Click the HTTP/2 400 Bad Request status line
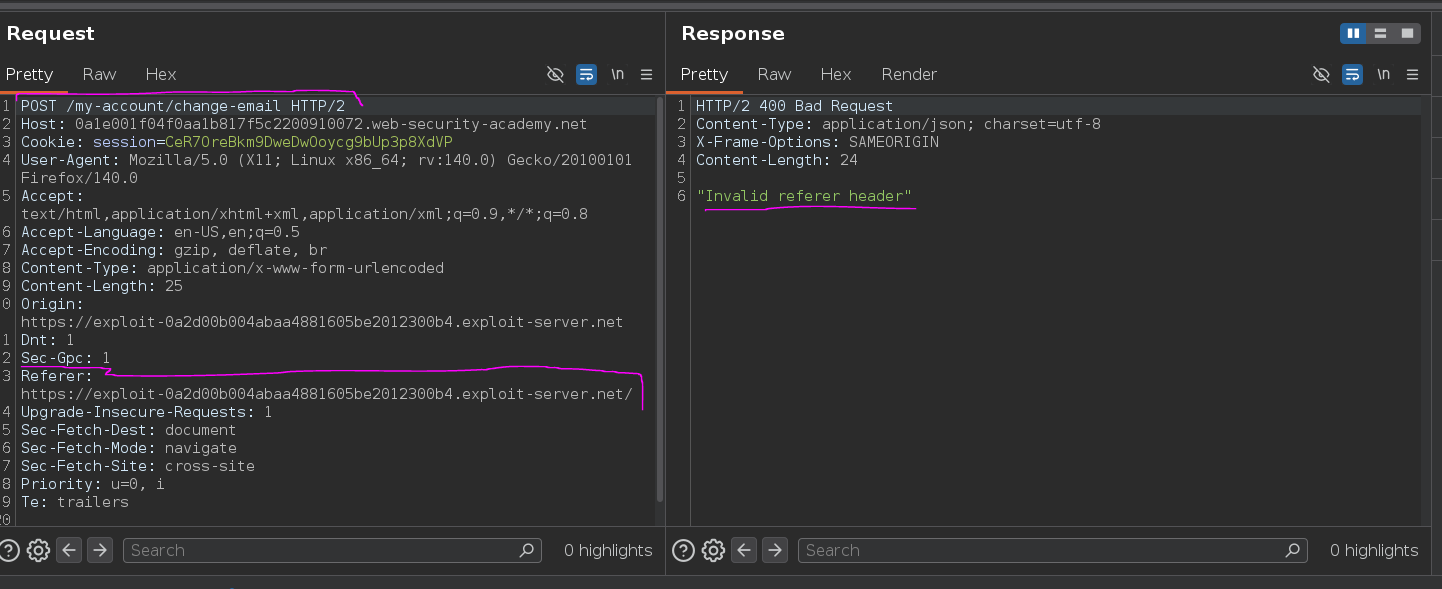The width and height of the screenshot is (1442, 589). (x=795, y=106)
